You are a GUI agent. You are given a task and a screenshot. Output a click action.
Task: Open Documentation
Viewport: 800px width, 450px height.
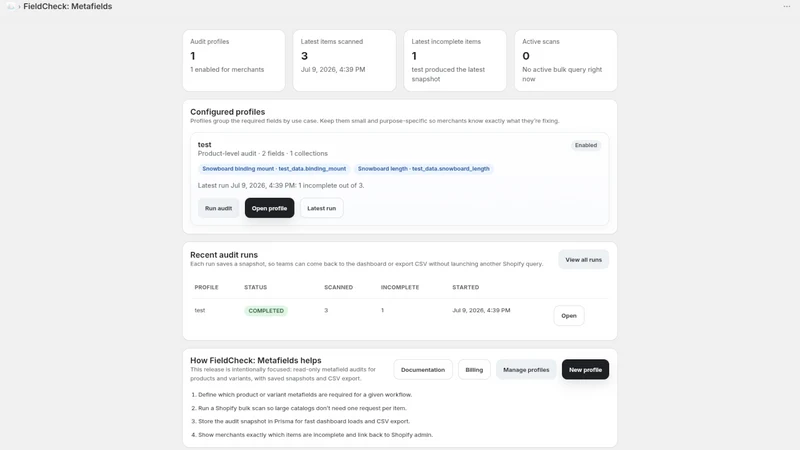pos(422,370)
